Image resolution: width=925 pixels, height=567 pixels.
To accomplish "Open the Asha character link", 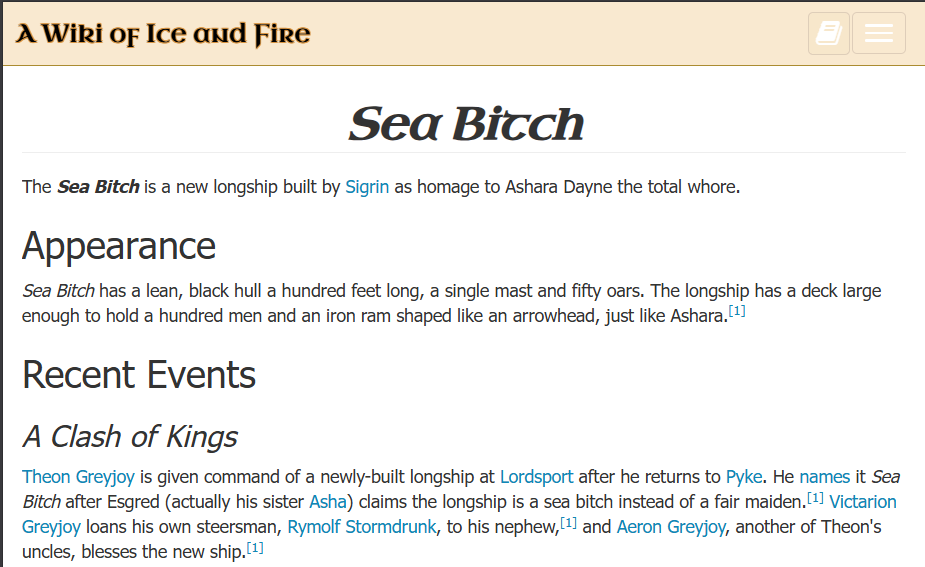I will pos(328,502).
